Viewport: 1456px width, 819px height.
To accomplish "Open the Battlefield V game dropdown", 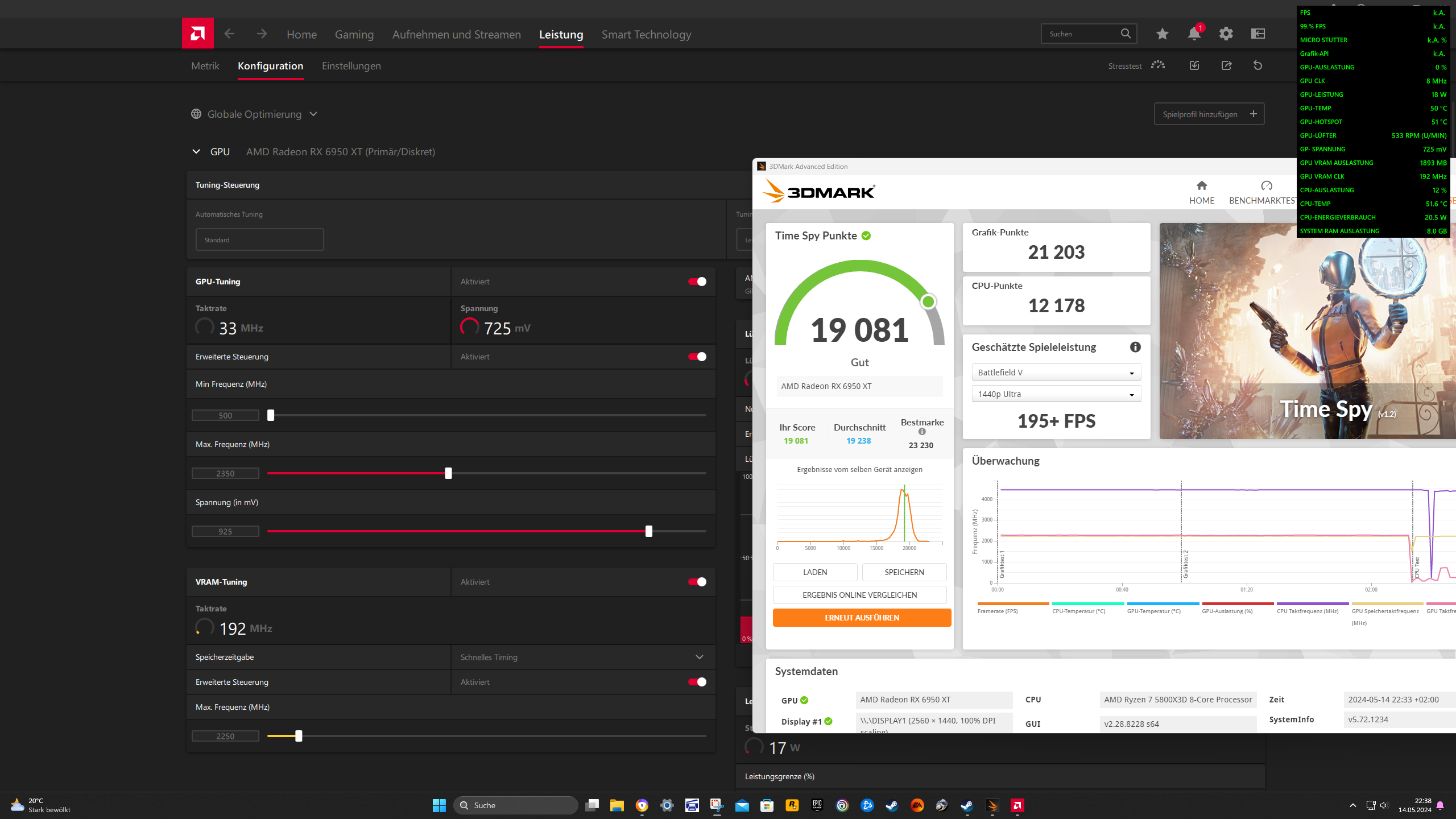I will click(x=1056, y=373).
